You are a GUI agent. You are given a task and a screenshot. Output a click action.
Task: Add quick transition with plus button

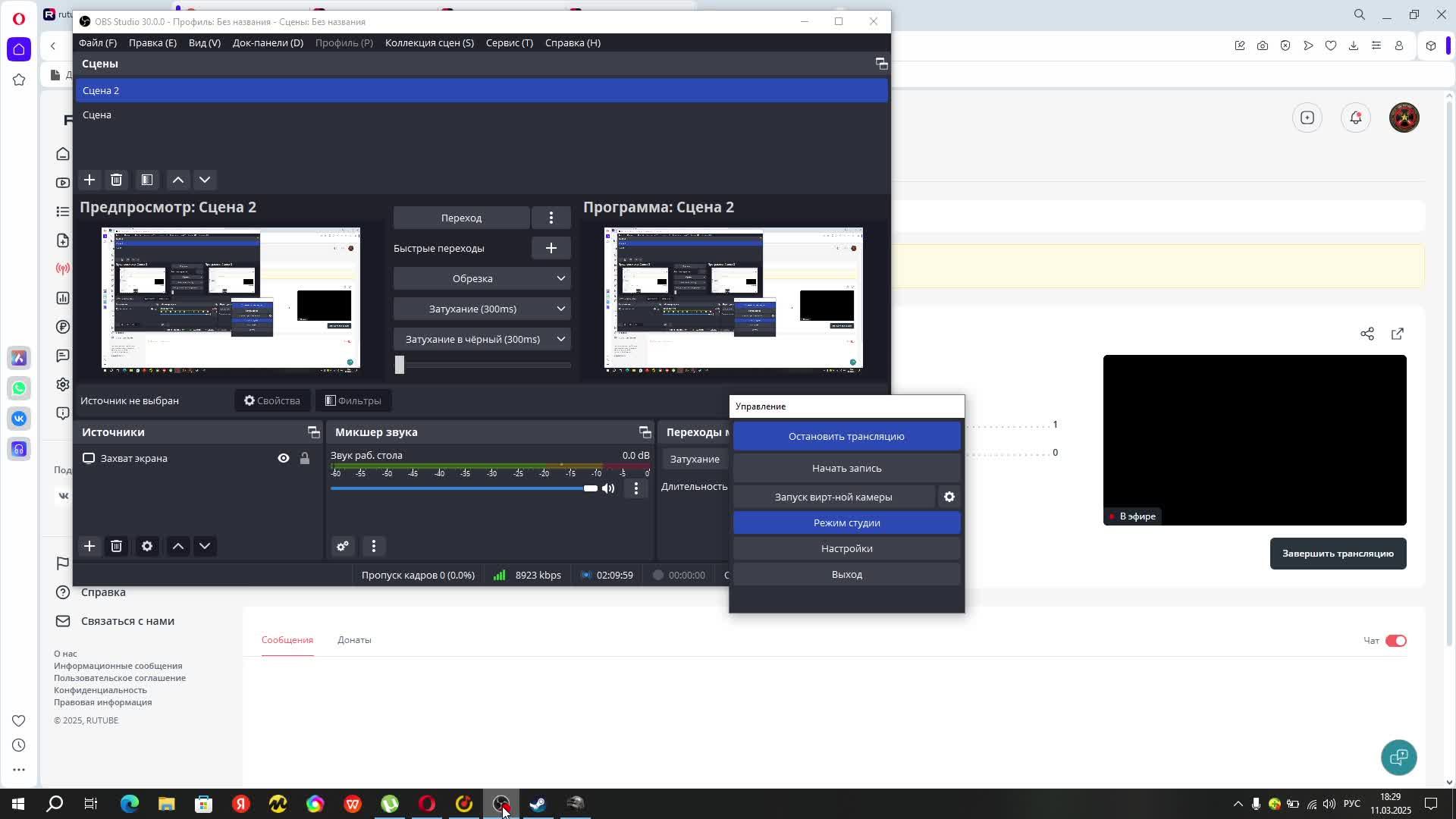click(551, 248)
